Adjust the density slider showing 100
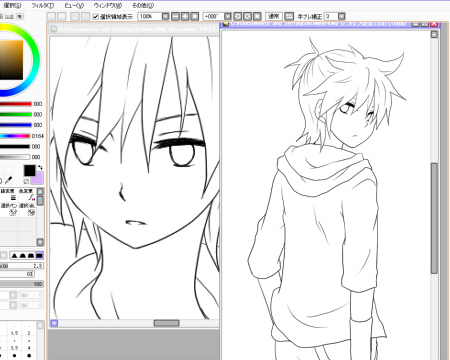The width and height of the screenshot is (450, 360). point(21,284)
